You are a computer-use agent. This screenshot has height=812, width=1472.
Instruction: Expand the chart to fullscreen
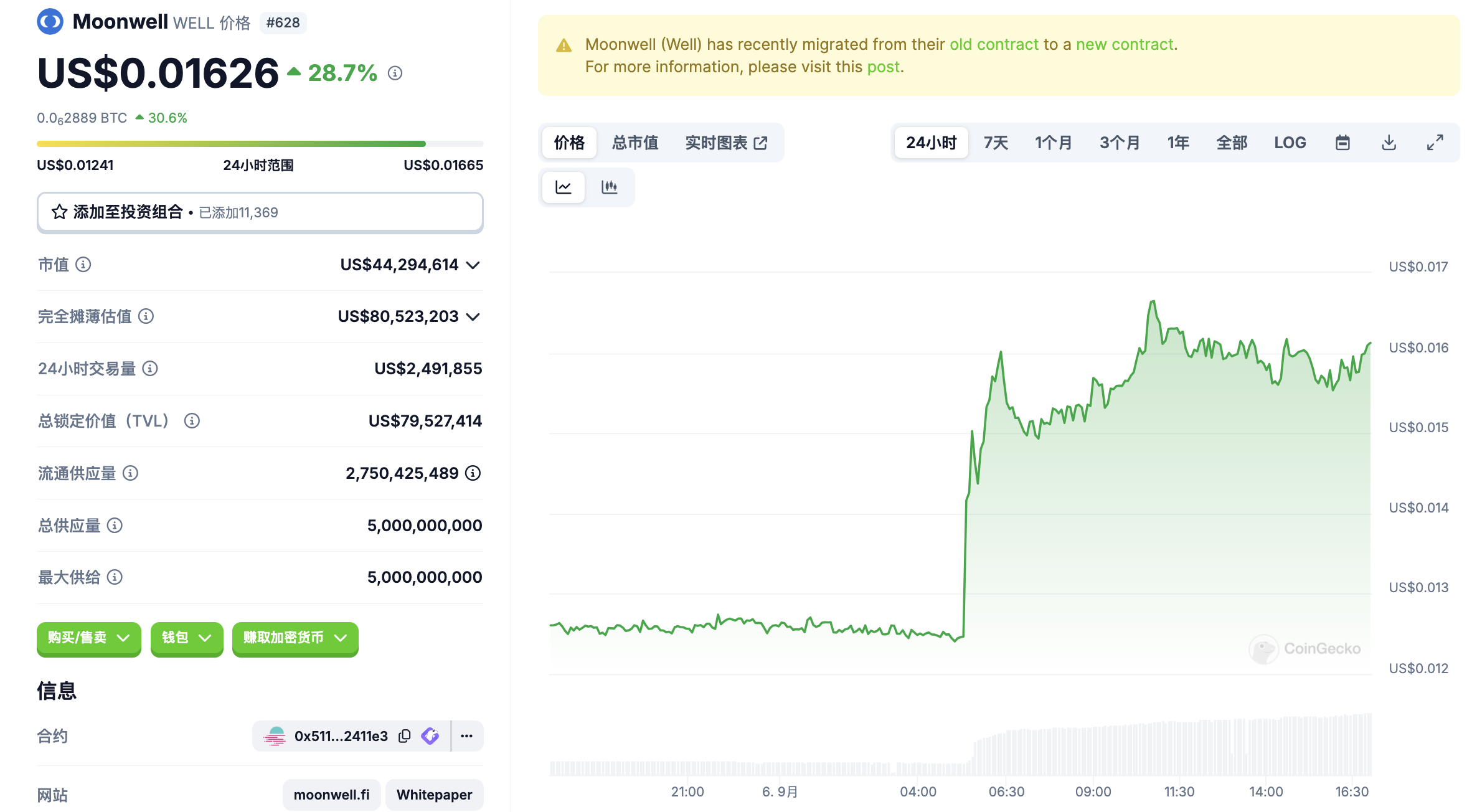click(x=1435, y=143)
